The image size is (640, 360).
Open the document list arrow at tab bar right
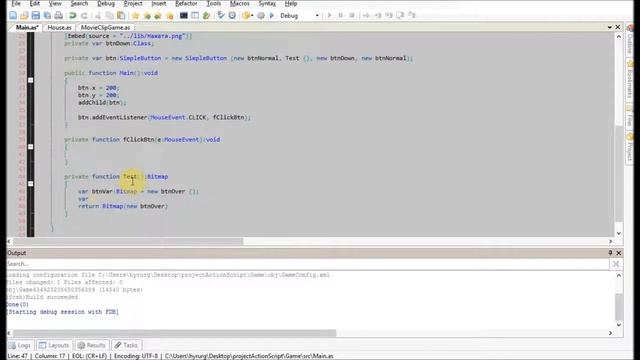click(610, 27)
